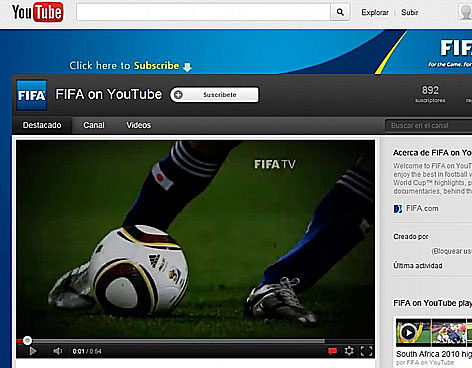Switch to the Destacado tab
Screen dimensions: 472x368
pos(42,125)
